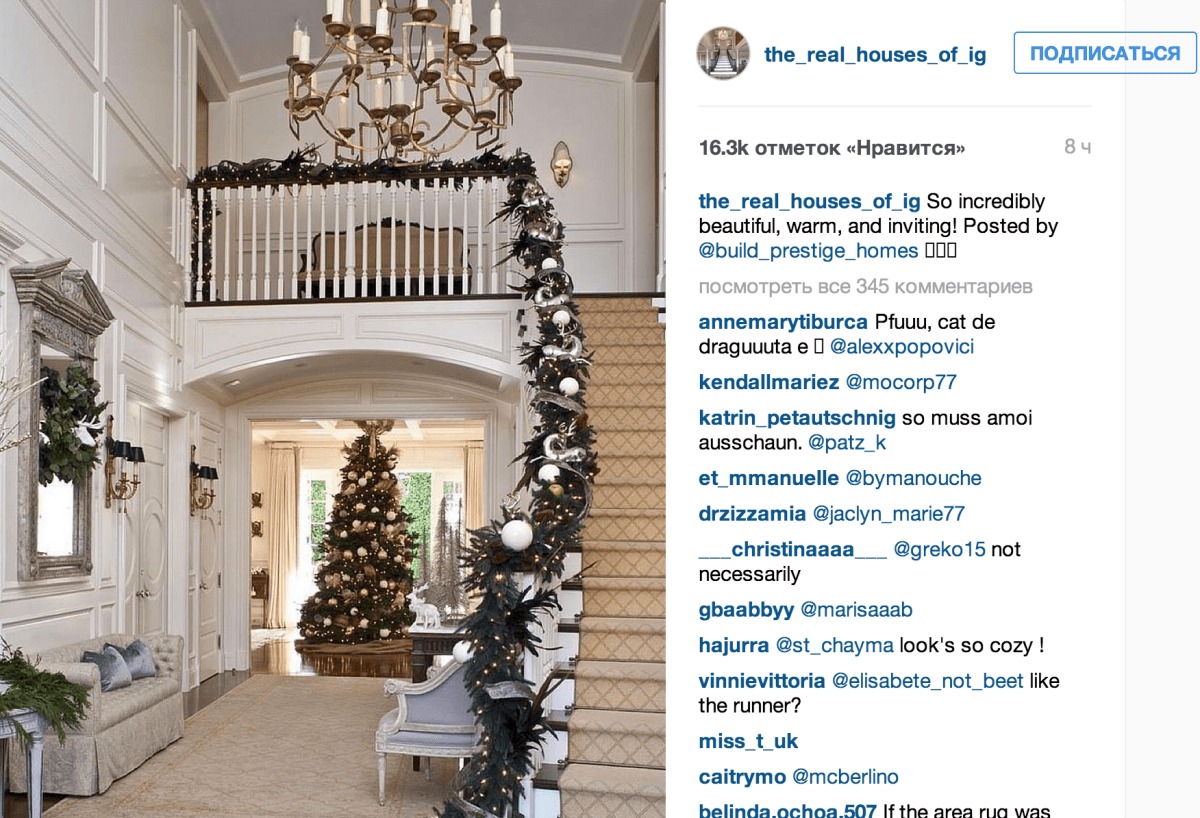
Task: Click the Christmas staircase post photo
Action: pos(333,409)
